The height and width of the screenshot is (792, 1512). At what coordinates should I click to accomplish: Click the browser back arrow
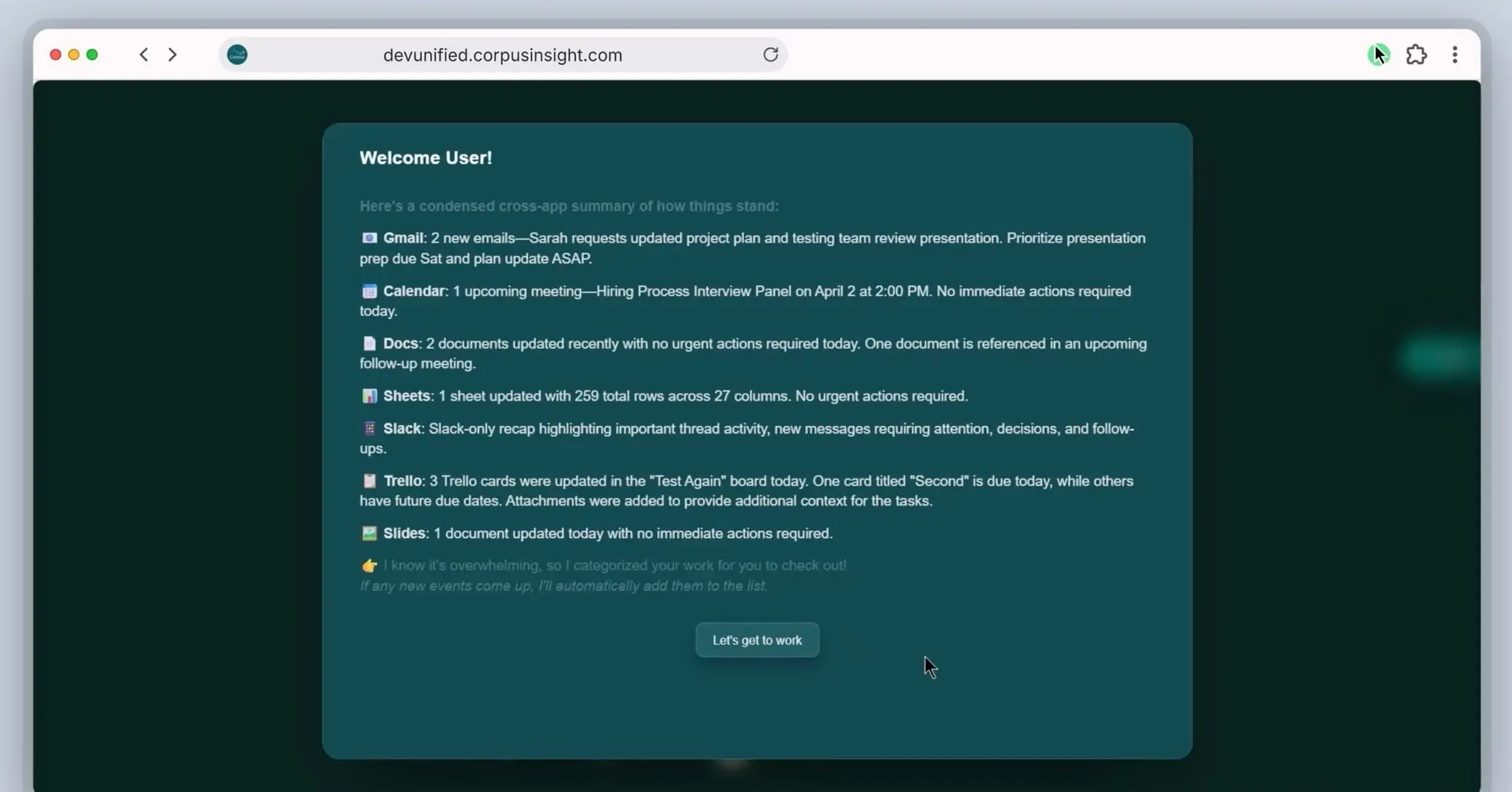pos(144,55)
